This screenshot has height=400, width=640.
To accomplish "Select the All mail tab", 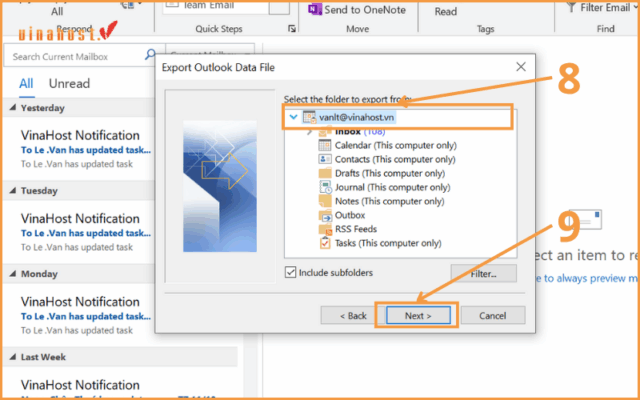I will (26, 84).
